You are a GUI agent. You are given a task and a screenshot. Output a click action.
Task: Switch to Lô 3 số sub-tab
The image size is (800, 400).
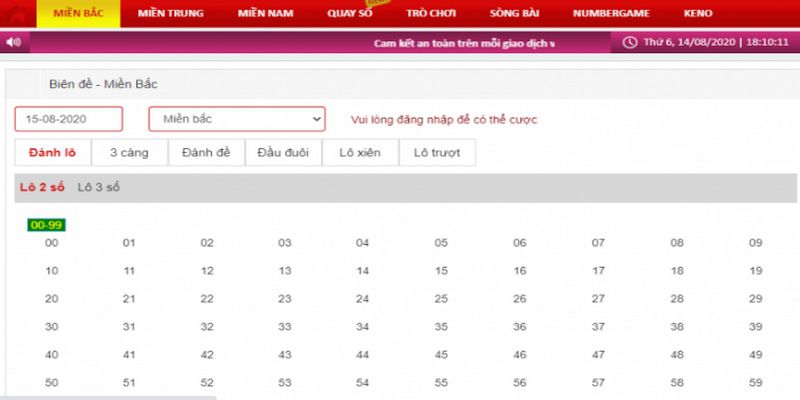tap(98, 187)
